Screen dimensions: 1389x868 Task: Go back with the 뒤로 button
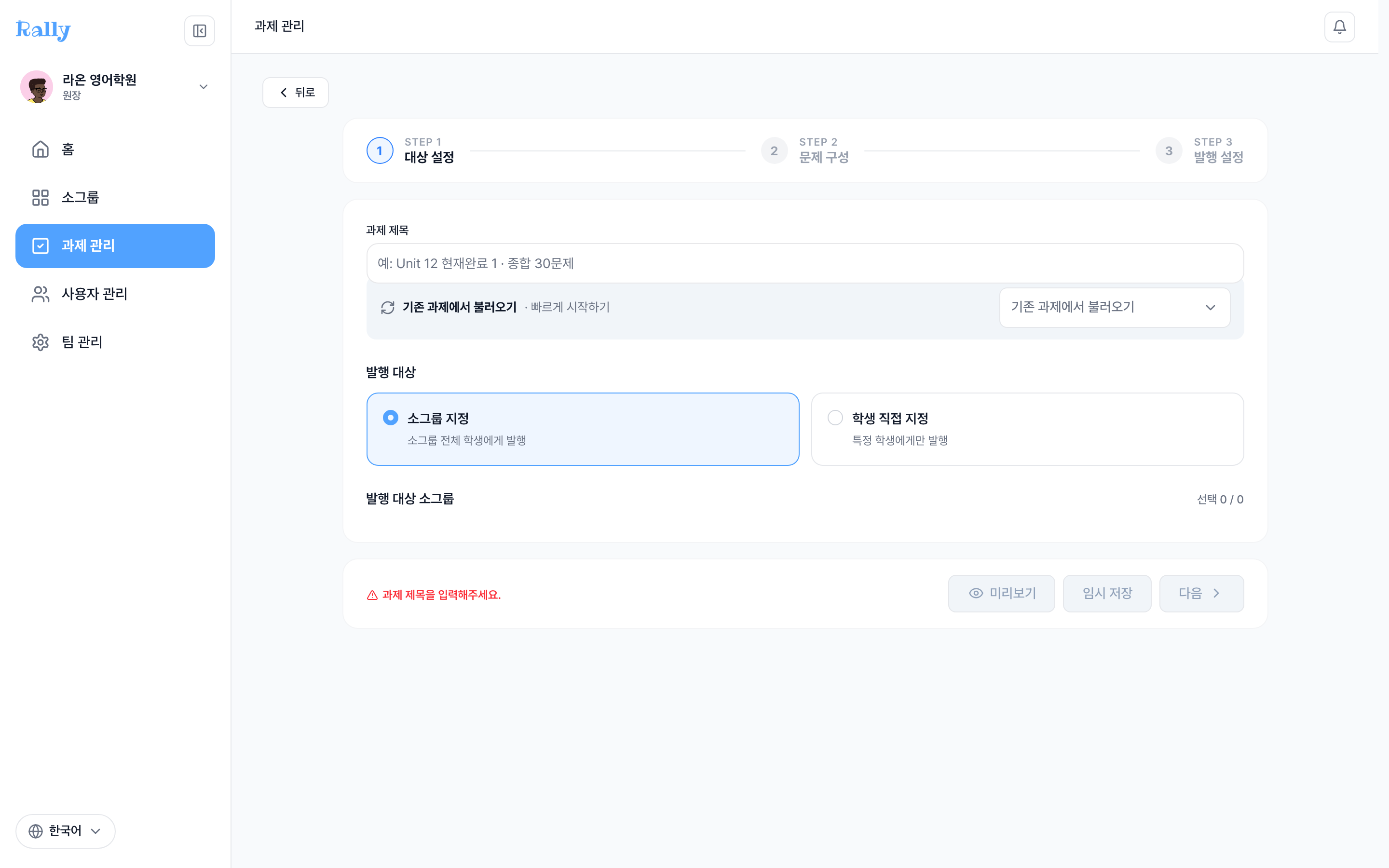[296, 93]
